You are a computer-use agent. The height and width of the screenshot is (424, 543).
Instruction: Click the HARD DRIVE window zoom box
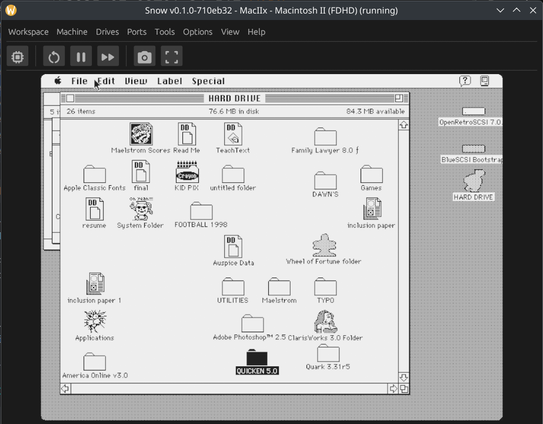(x=398, y=98)
